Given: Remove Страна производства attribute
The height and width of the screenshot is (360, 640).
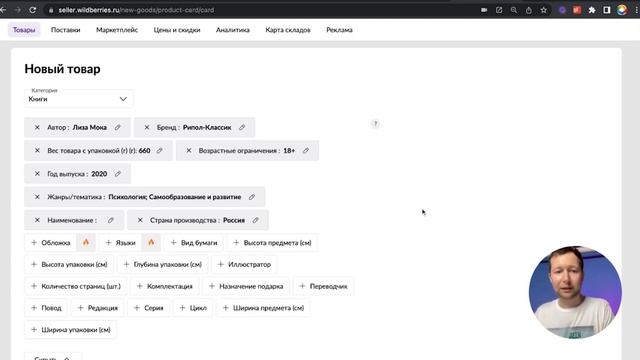Looking at the screenshot, I should tap(140, 220).
